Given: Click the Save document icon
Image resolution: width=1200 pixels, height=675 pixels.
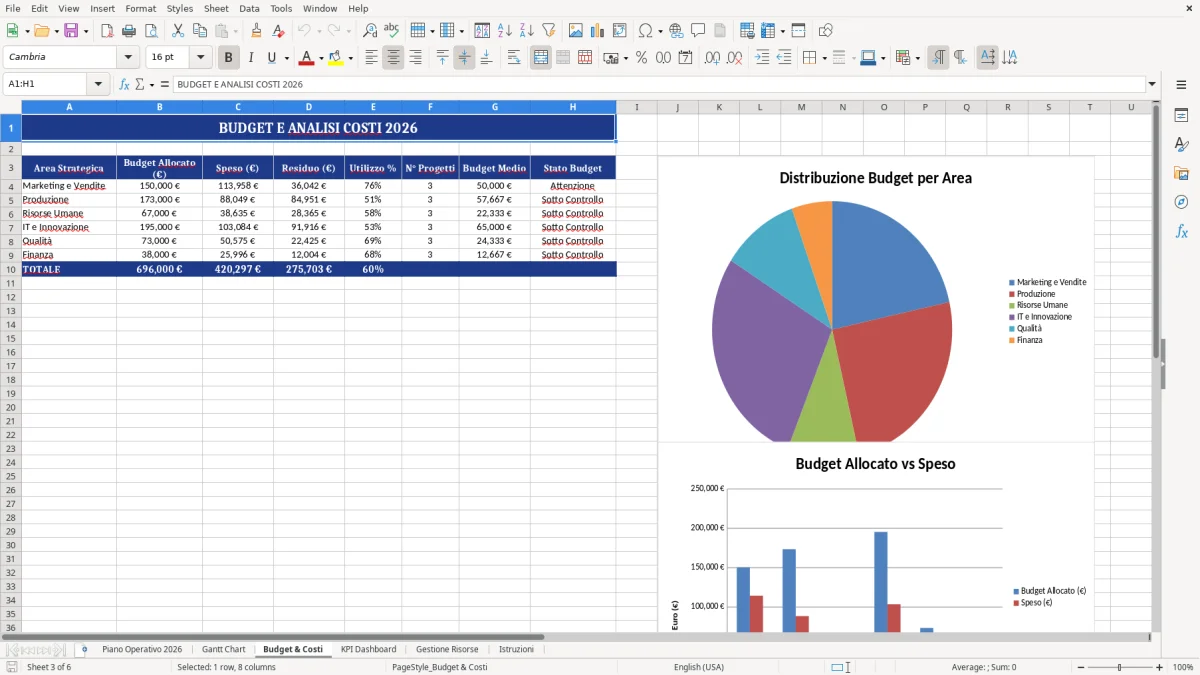Looking at the screenshot, I should 70,31.
